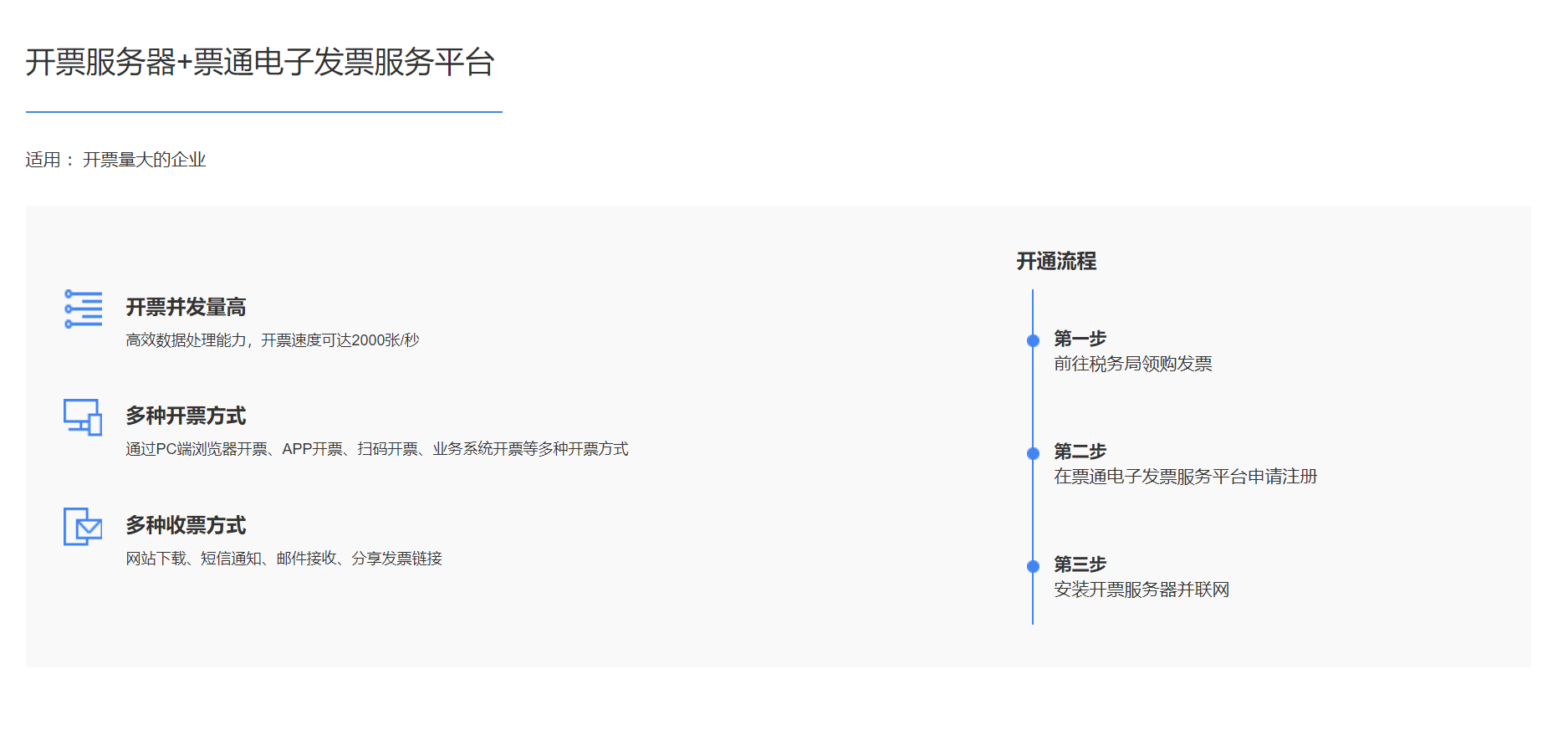Click the 开通流程 heading

click(x=1056, y=261)
